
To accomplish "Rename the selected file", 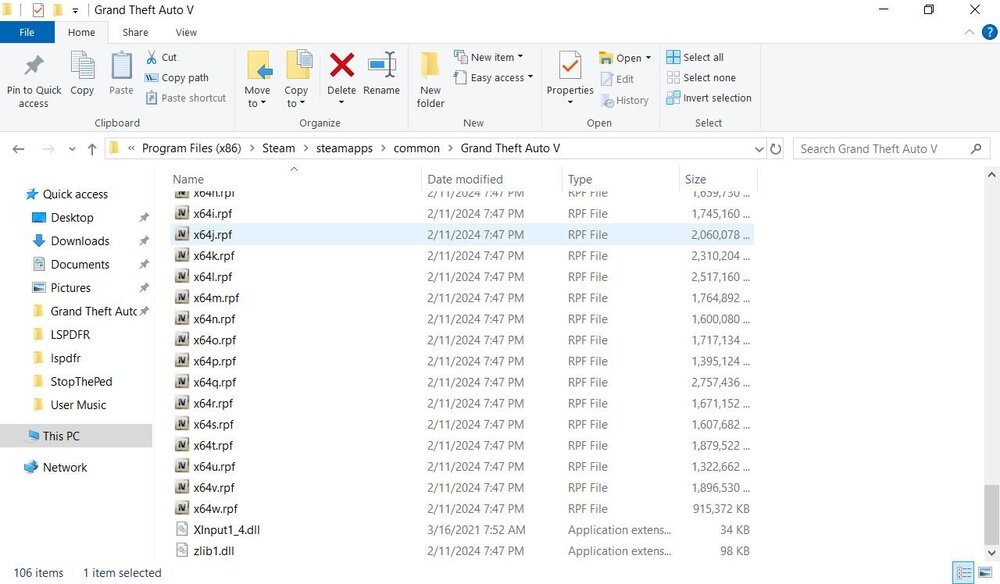I will (x=381, y=75).
